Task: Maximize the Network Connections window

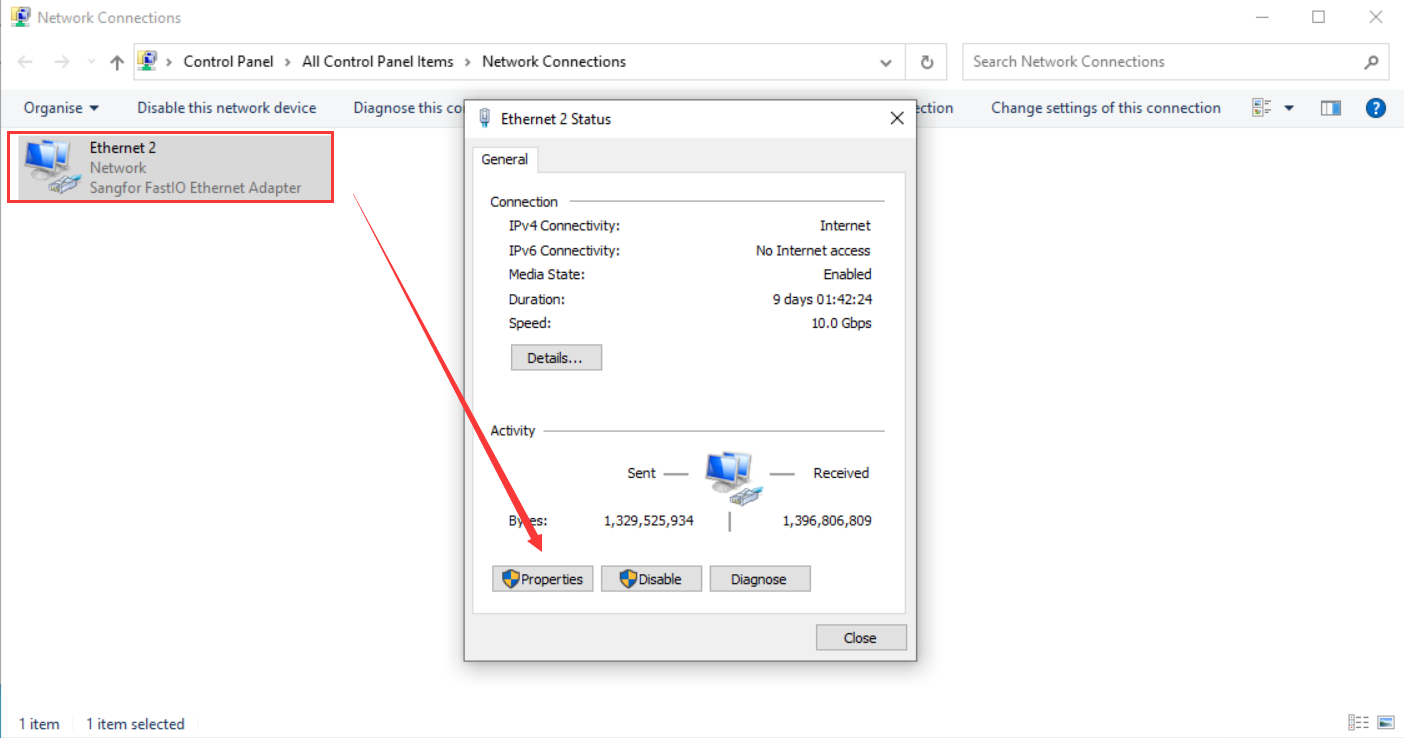Action: coord(1319,17)
